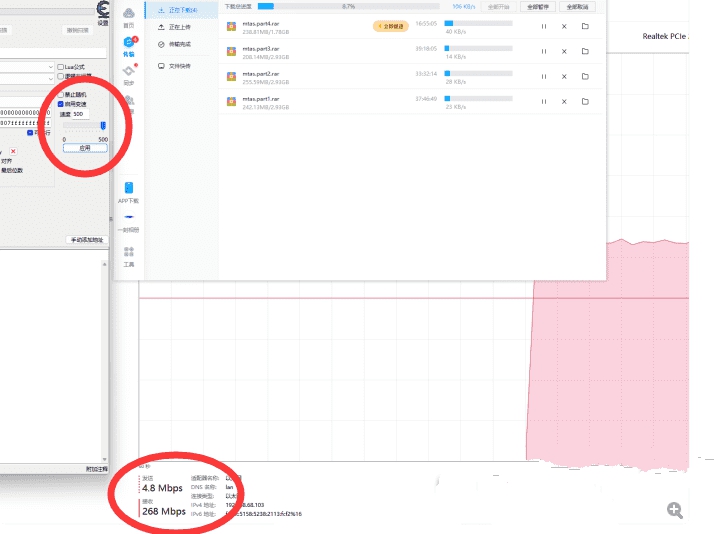The width and height of the screenshot is (724, 534).
Task: Expand the second dropdown below Lua公式 row
Action: tap(50, 76)
